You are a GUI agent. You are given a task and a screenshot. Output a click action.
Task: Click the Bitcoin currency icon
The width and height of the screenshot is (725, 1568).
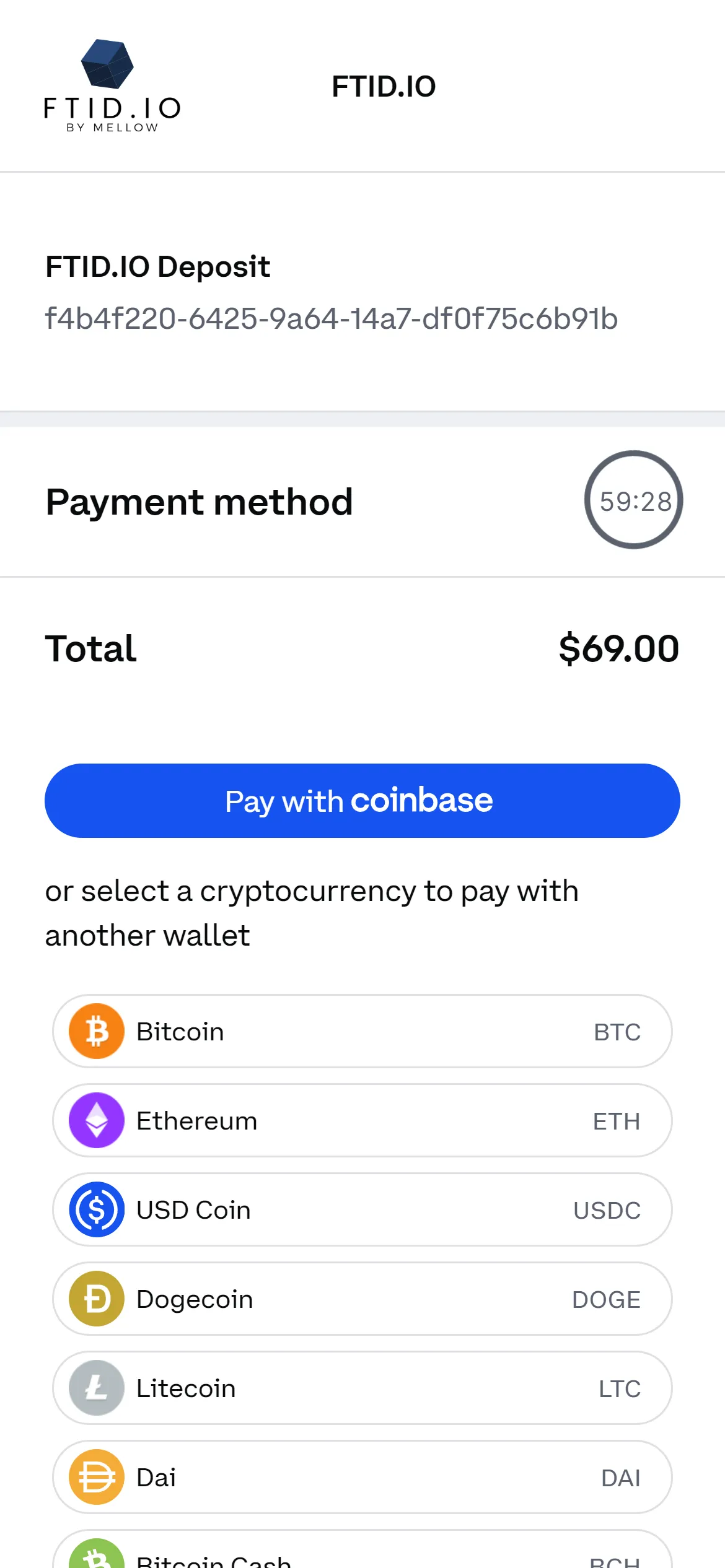coord(97,1031)
